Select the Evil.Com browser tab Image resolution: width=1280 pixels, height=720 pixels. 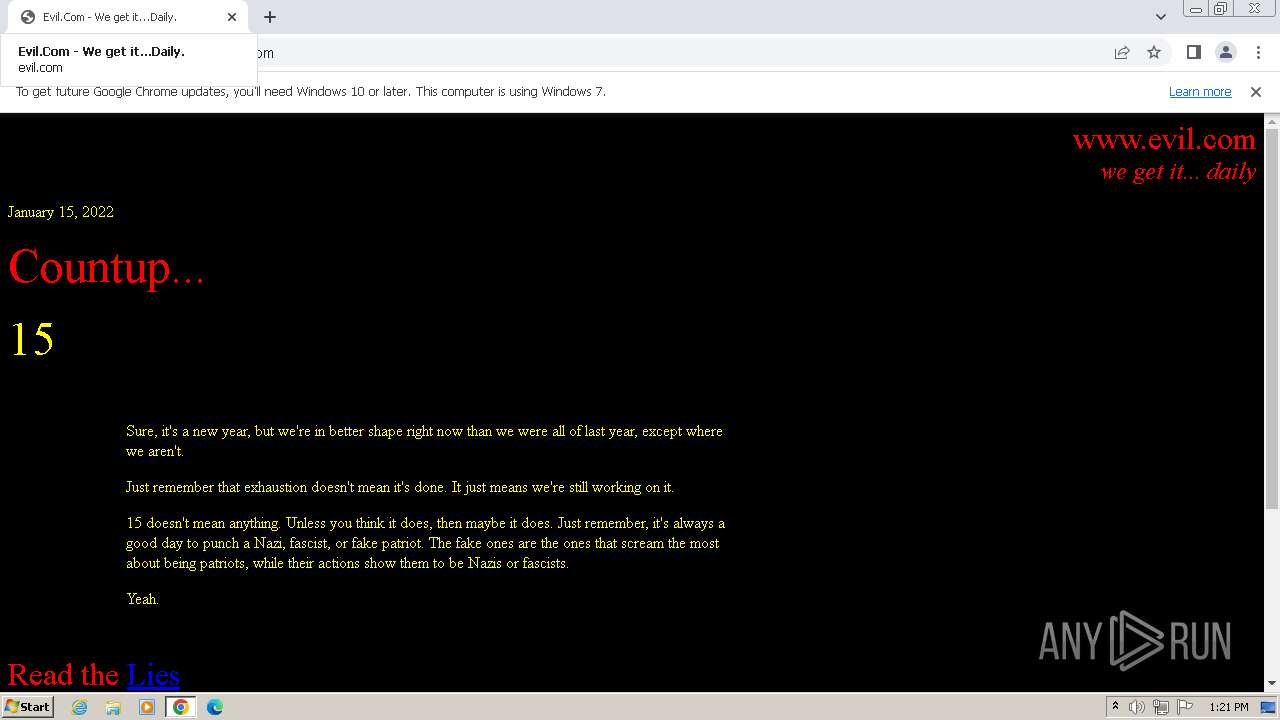[x=128, y=17]
